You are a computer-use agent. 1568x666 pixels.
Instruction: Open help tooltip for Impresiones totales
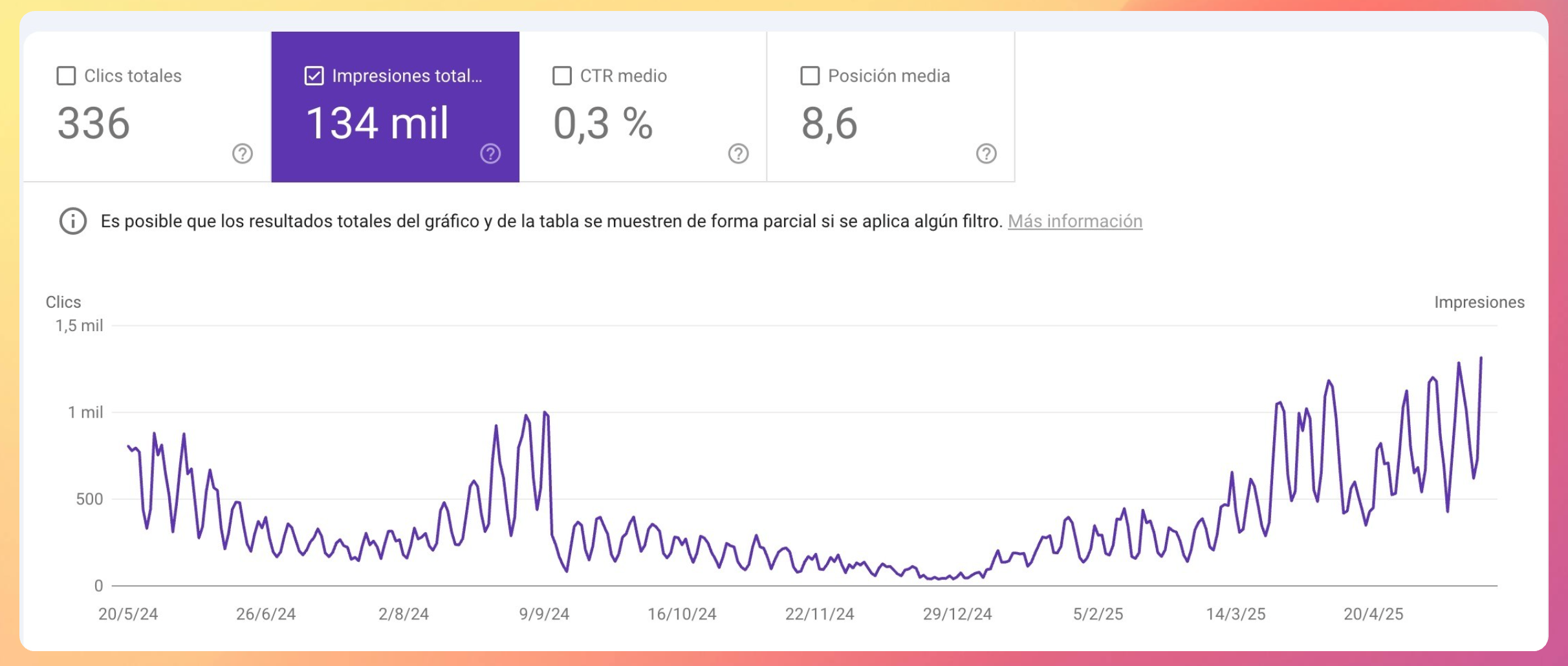coord(490,154)
